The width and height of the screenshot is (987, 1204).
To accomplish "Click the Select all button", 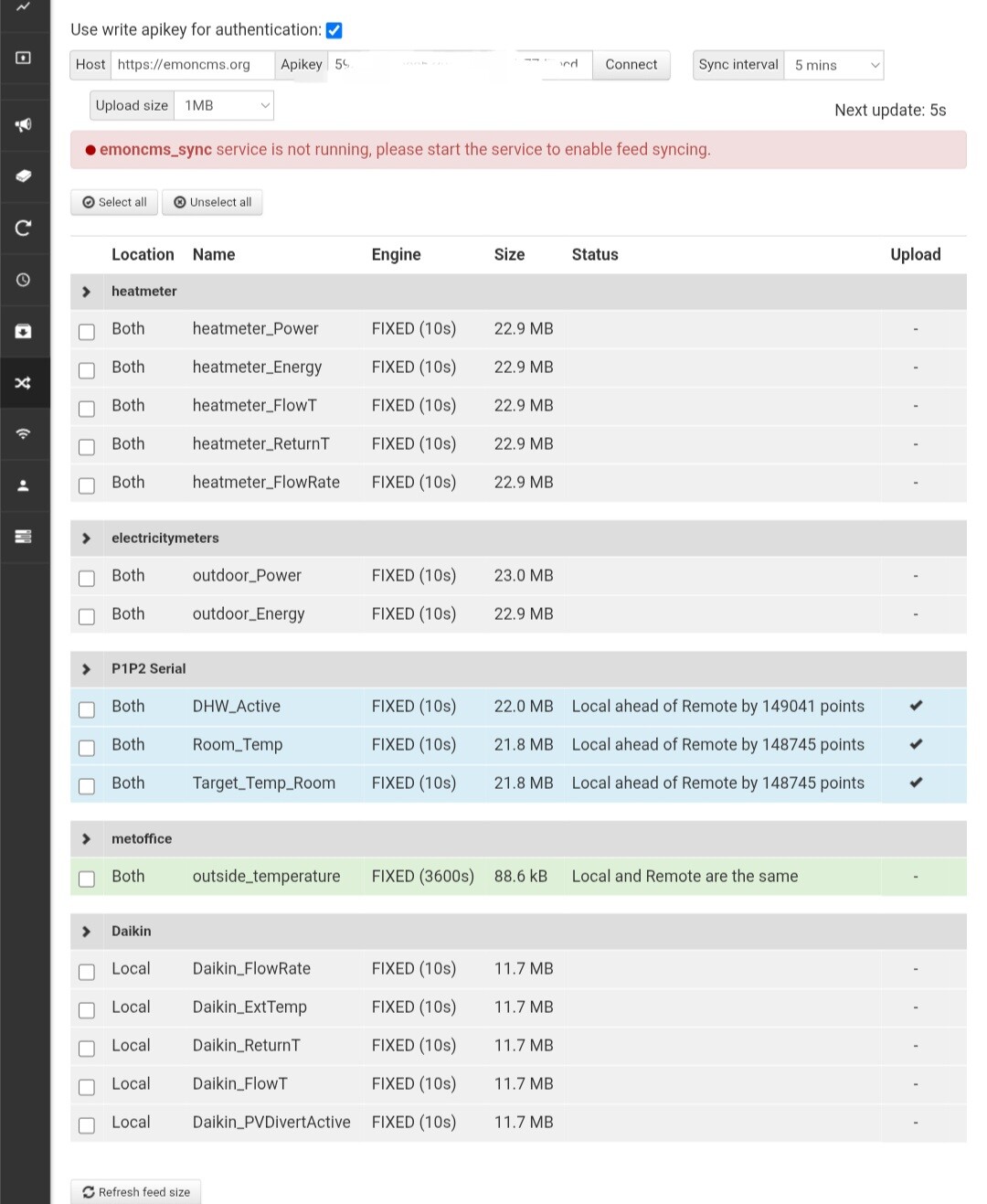I will [x=114, y=202].
